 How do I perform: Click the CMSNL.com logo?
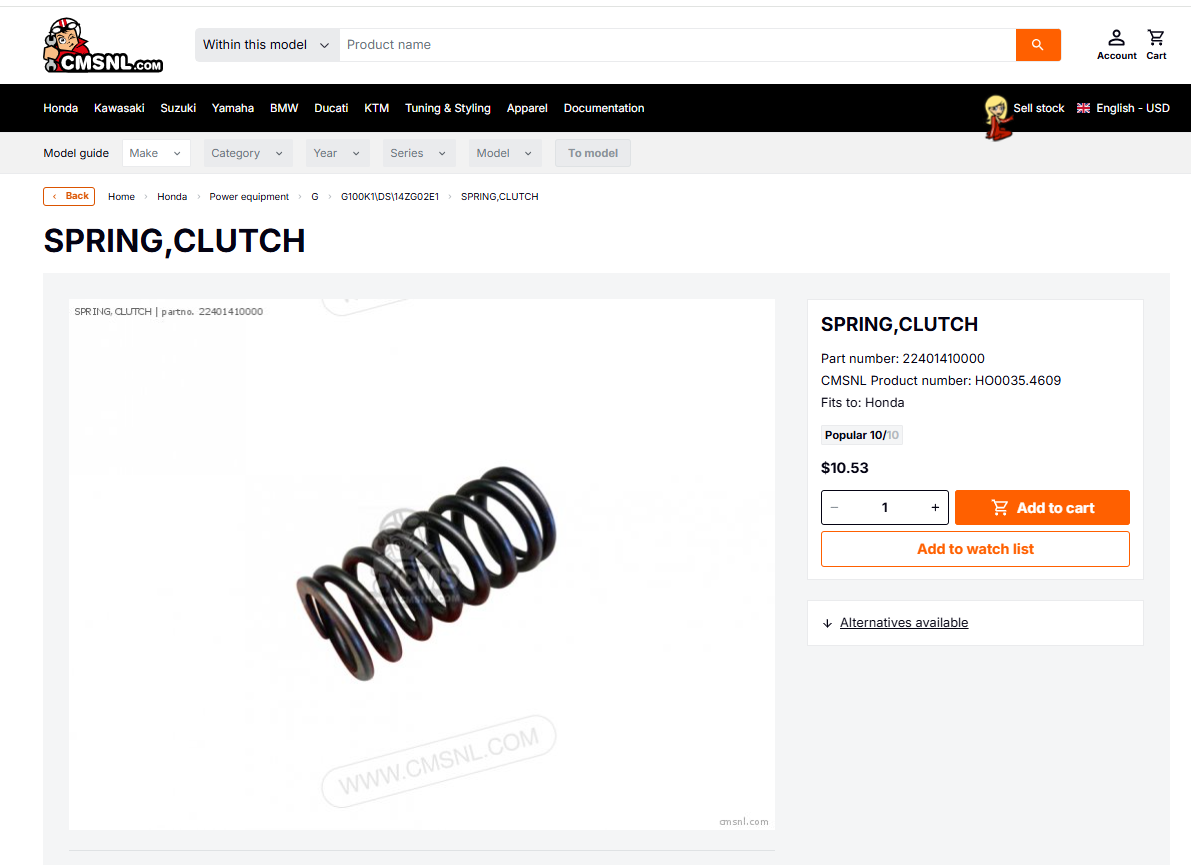[103, 46]
